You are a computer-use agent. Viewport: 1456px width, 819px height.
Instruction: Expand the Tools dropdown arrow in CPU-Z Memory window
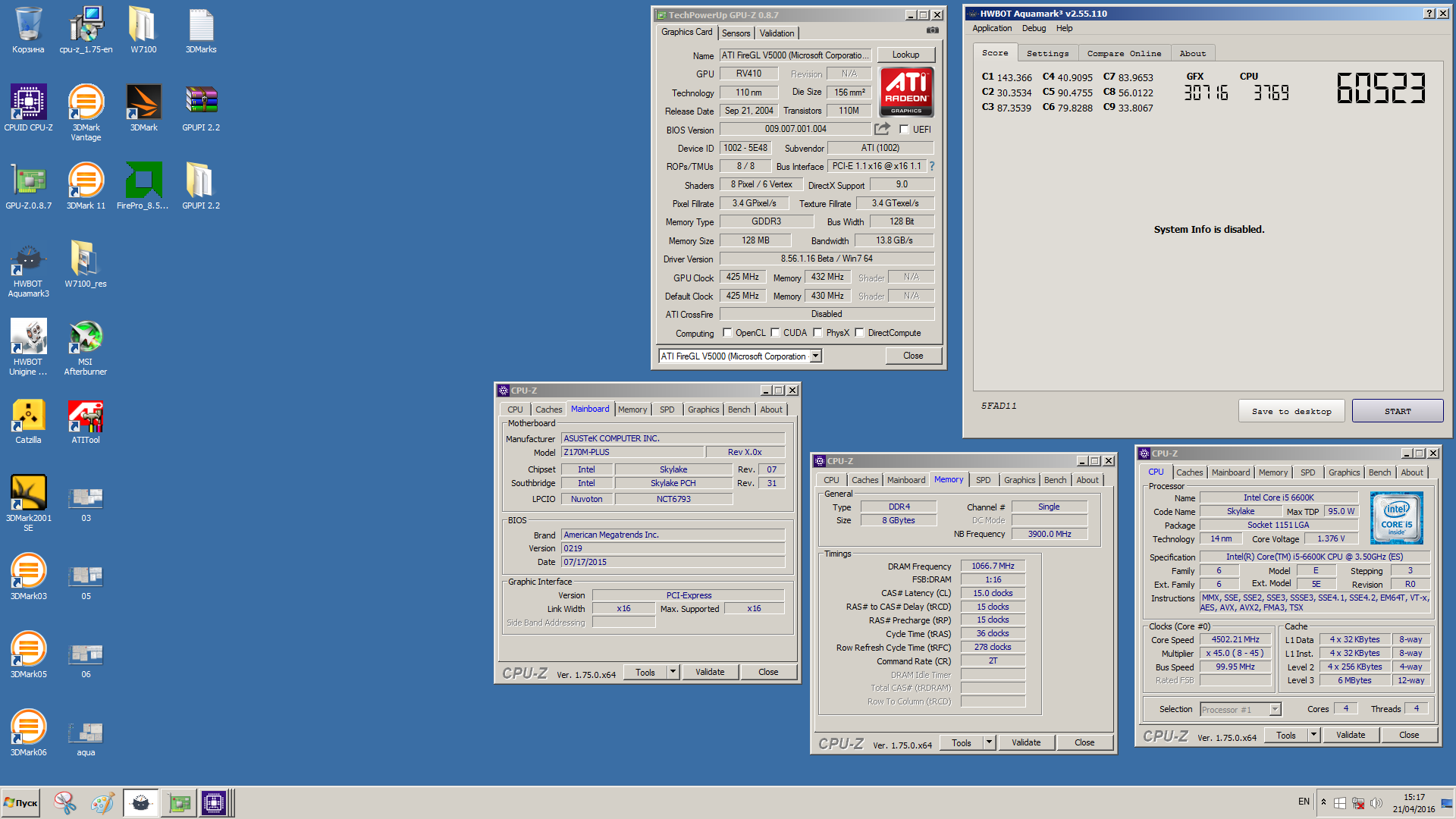pyautogui.click(x=989, y=742)
